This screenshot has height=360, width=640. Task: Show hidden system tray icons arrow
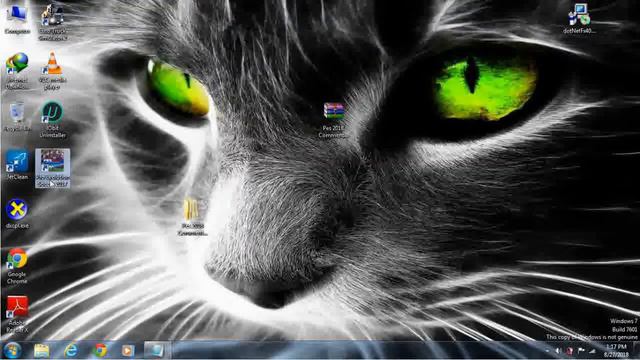(547, 351)
